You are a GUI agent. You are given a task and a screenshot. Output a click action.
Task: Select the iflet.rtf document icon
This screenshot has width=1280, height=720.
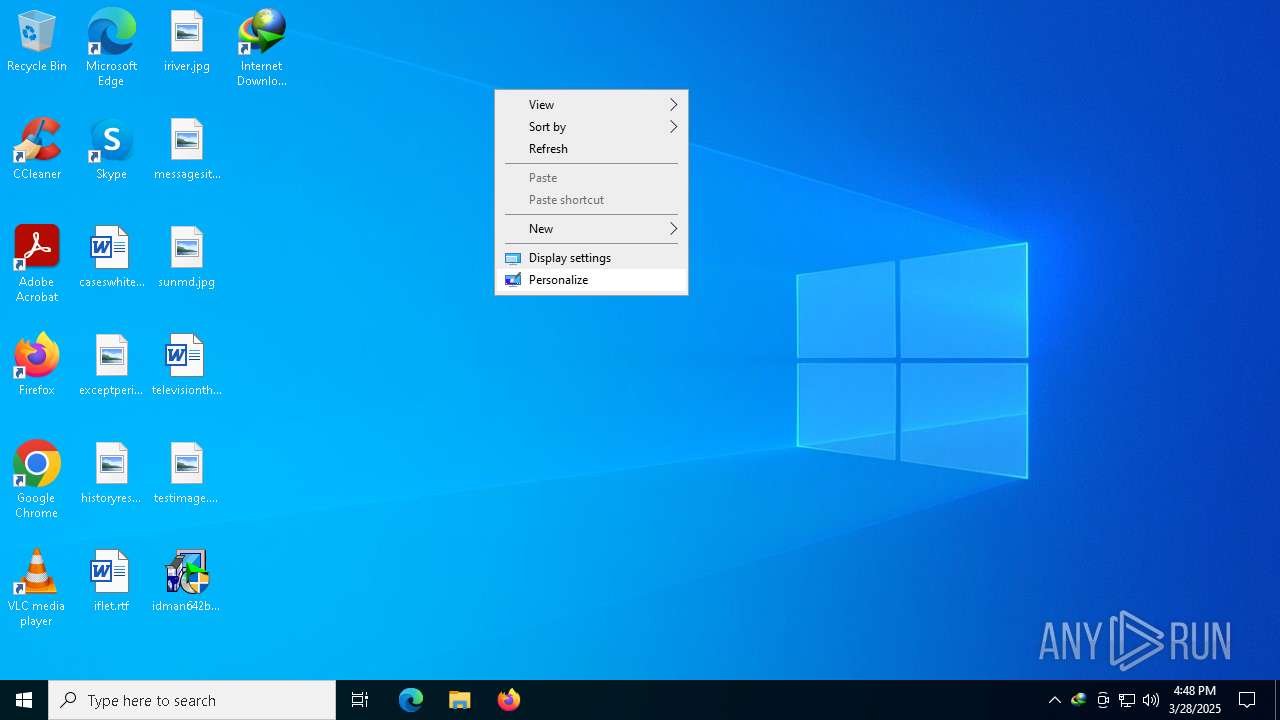click(x=111, y=582)
